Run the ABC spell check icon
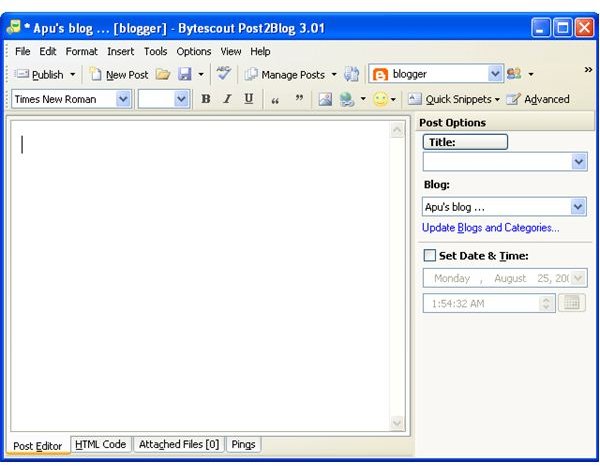Screen dimensions: 600x466 (223, 73)
